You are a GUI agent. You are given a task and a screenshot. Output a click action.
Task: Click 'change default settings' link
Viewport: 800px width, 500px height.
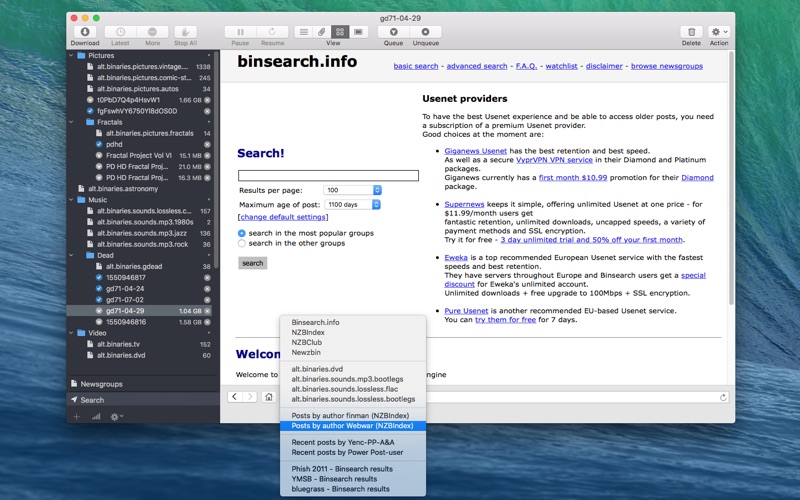pos(283,217)
